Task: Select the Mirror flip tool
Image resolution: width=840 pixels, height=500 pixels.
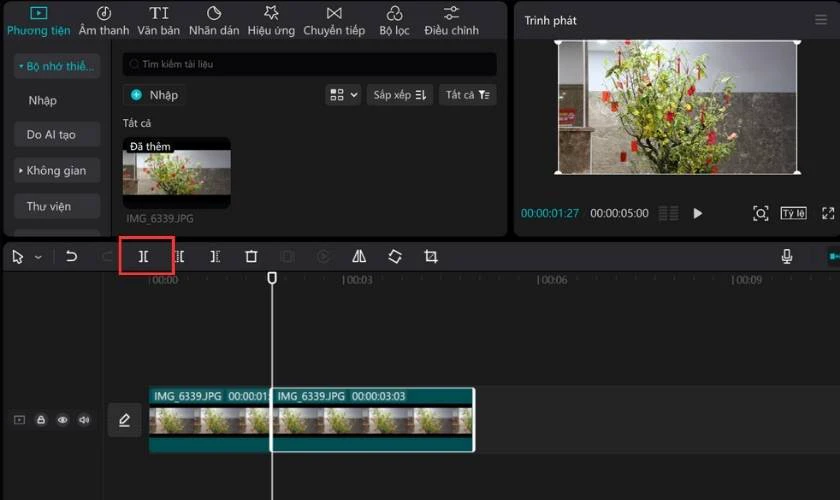Action: (359, 257)
